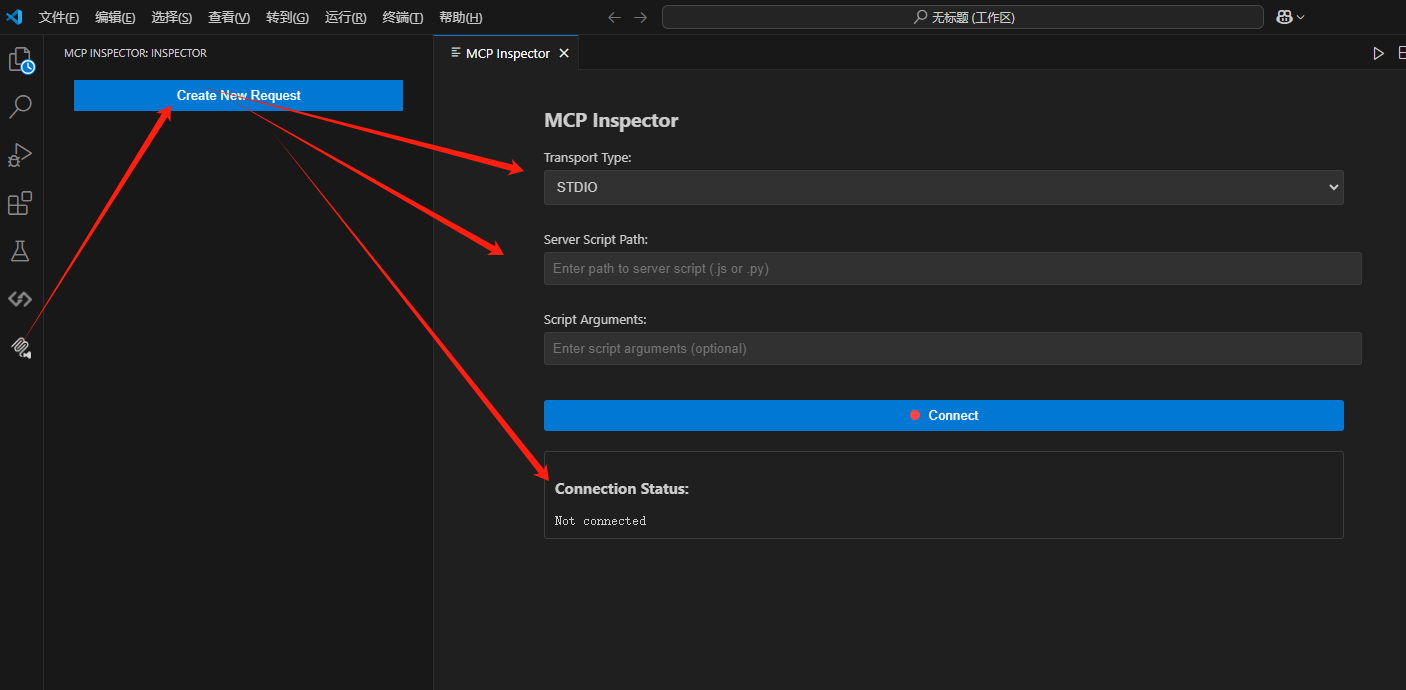Click the 'MCP Inspector' page heading

pyautogui.click(x=611, y=120)
